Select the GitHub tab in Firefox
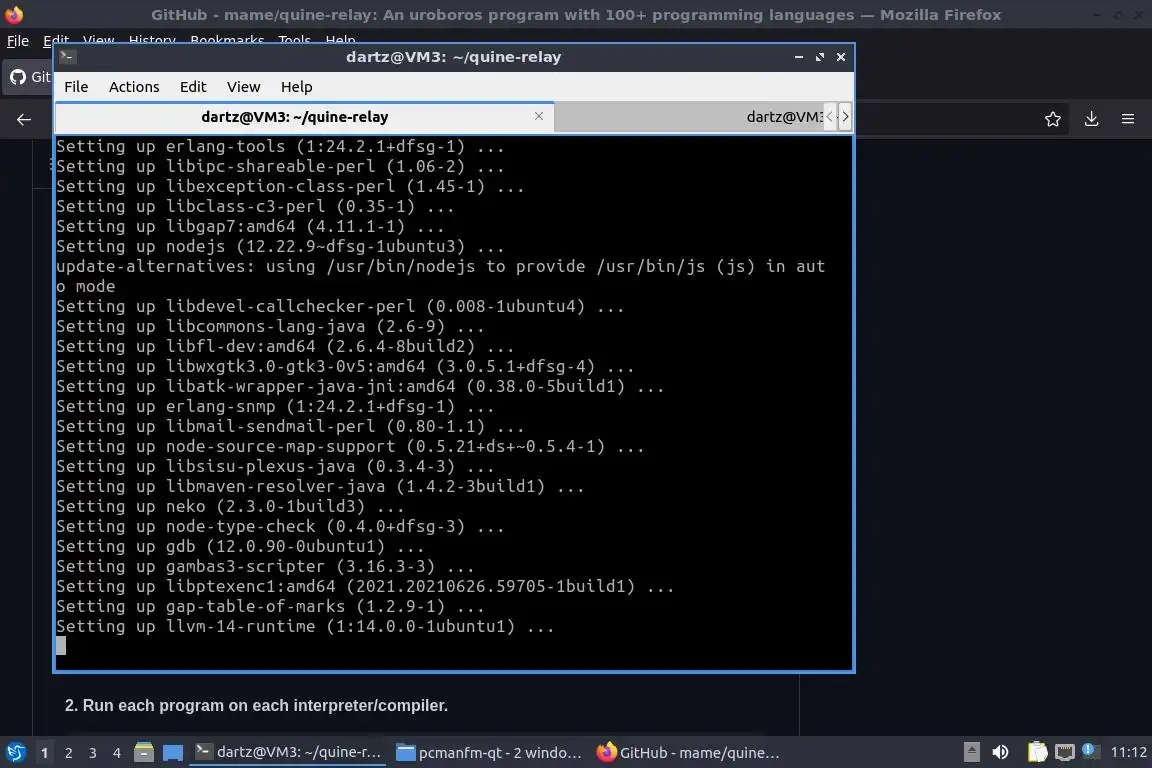This screenshot has height=768, width=1152. coord(29,76)
